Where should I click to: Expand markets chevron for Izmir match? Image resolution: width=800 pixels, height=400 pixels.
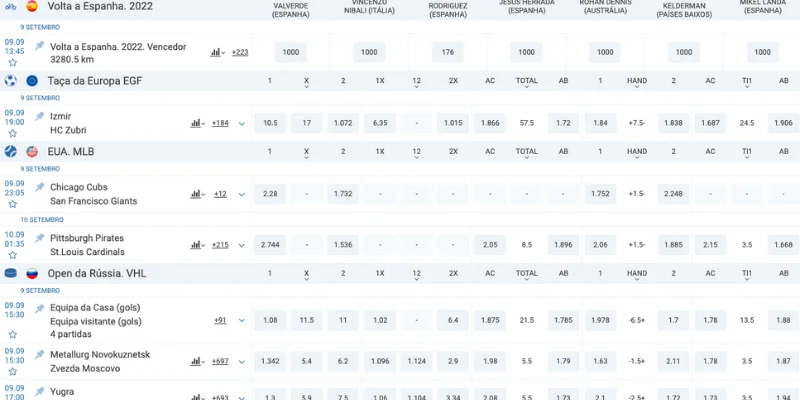[x=242, y=123]
